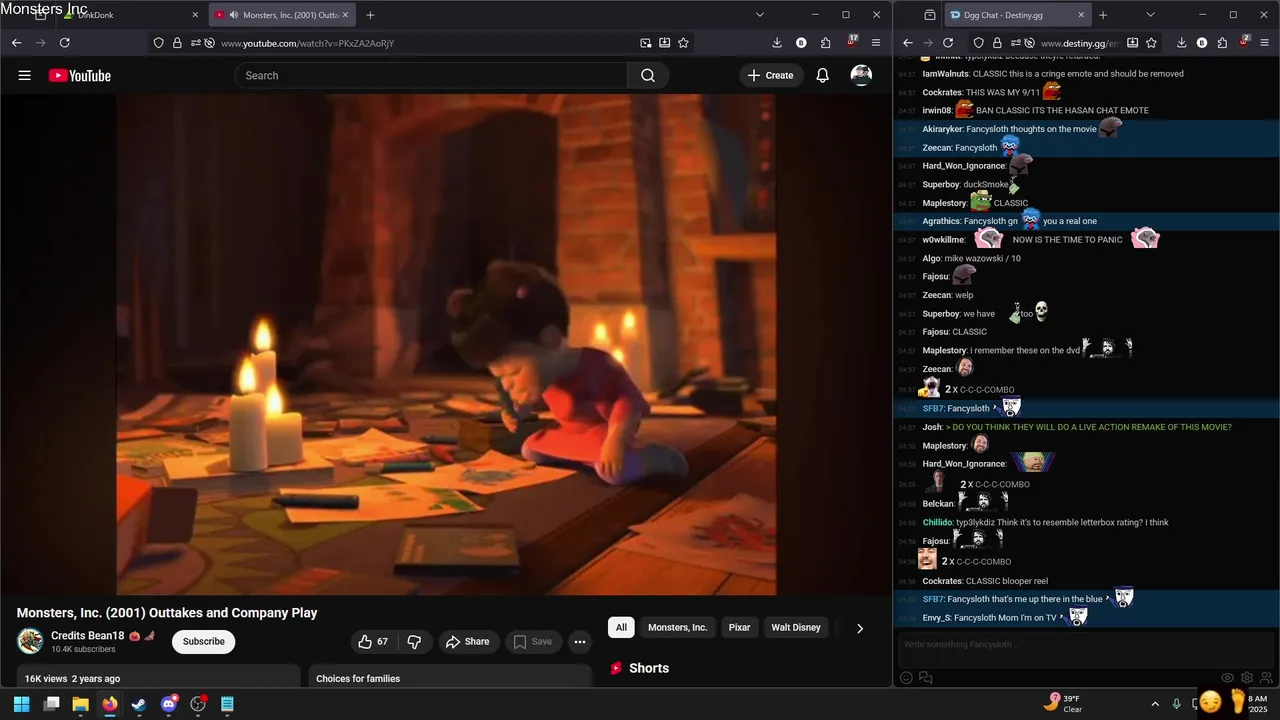Open the weather widget showing 39°F

[1062, 704]
